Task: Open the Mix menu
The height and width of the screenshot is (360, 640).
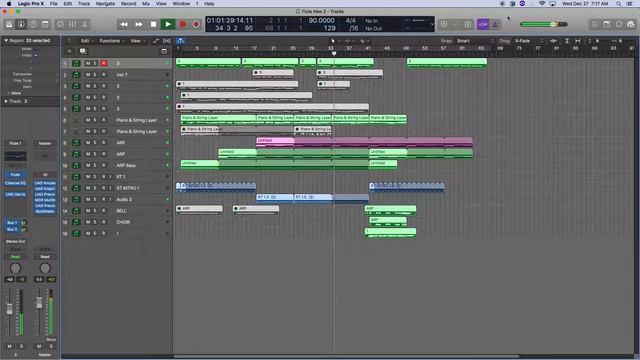Action: [146, 4]
